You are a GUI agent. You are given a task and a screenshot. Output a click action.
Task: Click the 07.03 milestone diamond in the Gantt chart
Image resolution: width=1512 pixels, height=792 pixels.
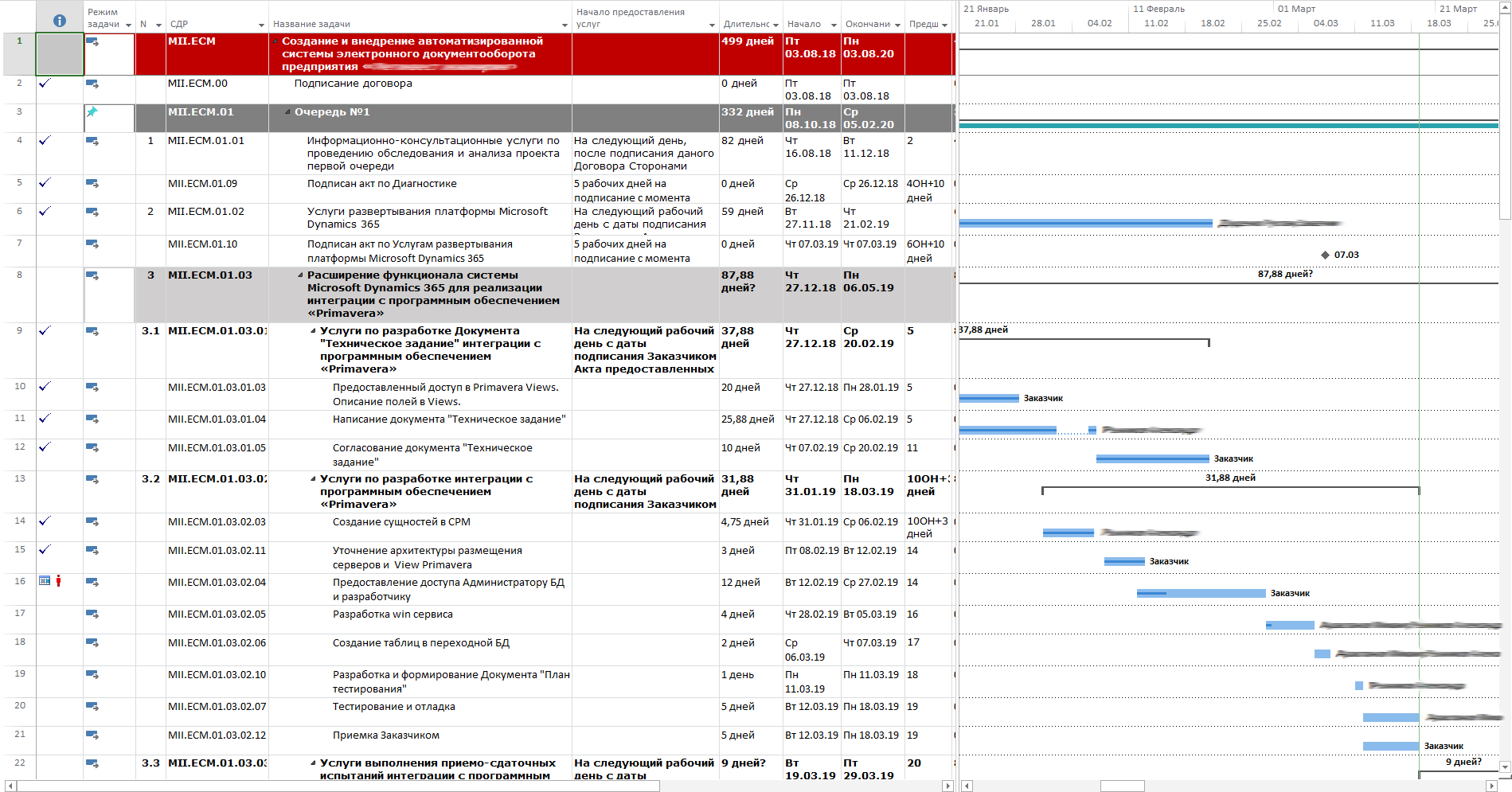(x=1325, y=255)
